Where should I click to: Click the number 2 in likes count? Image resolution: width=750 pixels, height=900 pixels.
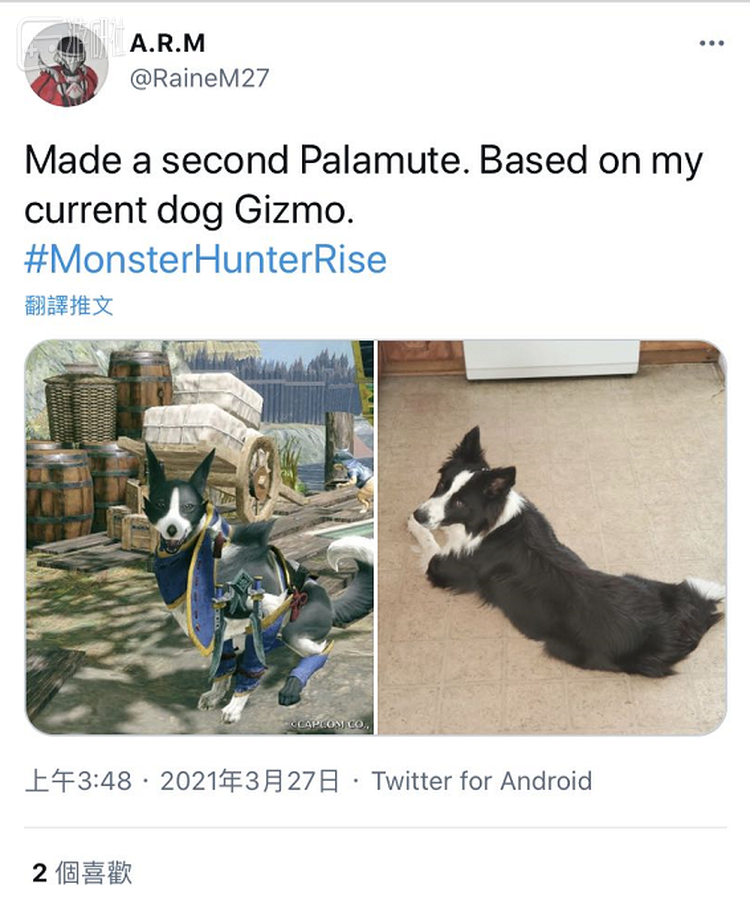click(x=40, y=874)
